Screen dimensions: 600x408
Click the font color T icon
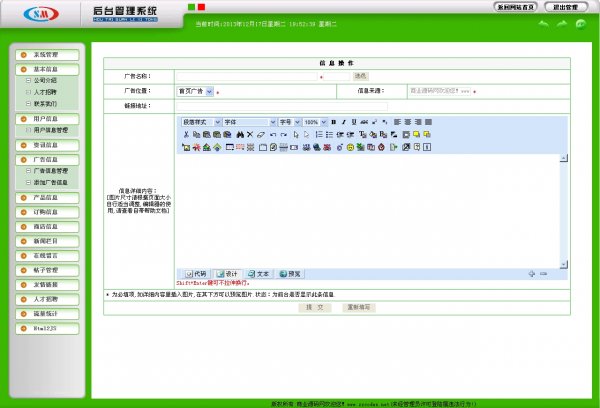coord(362,134)
